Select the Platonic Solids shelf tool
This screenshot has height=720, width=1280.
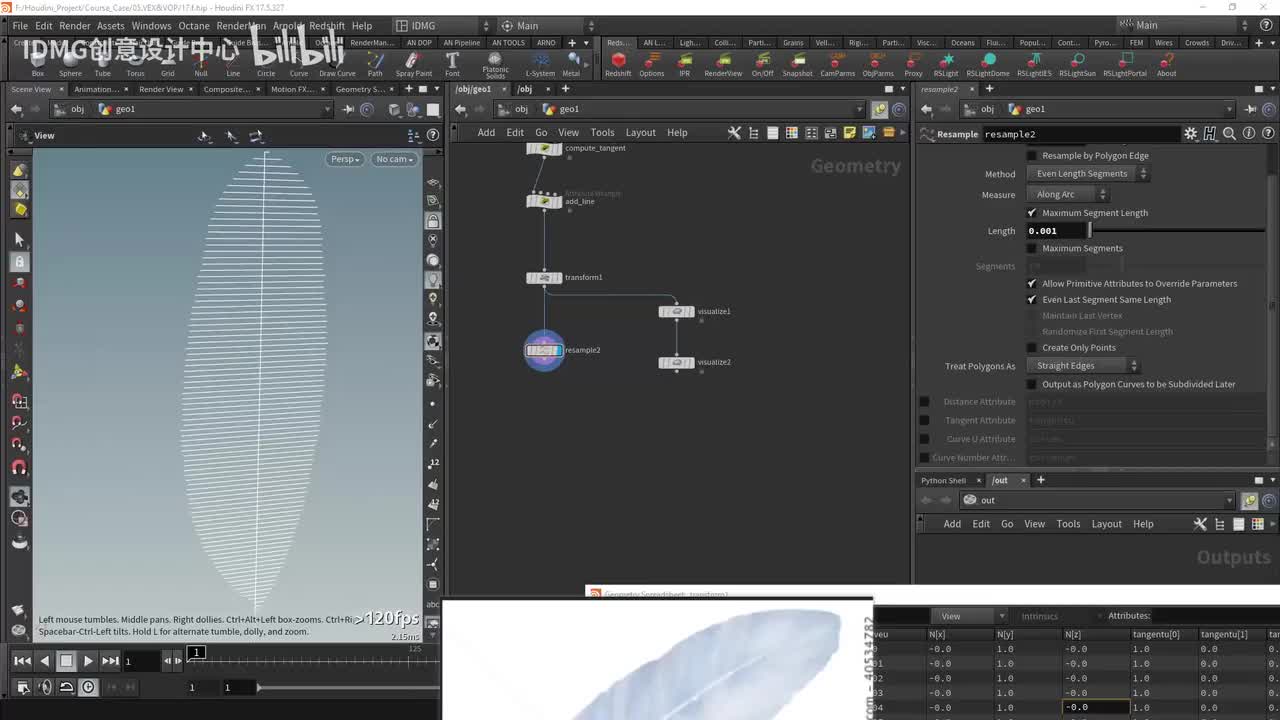coord(495,66)
